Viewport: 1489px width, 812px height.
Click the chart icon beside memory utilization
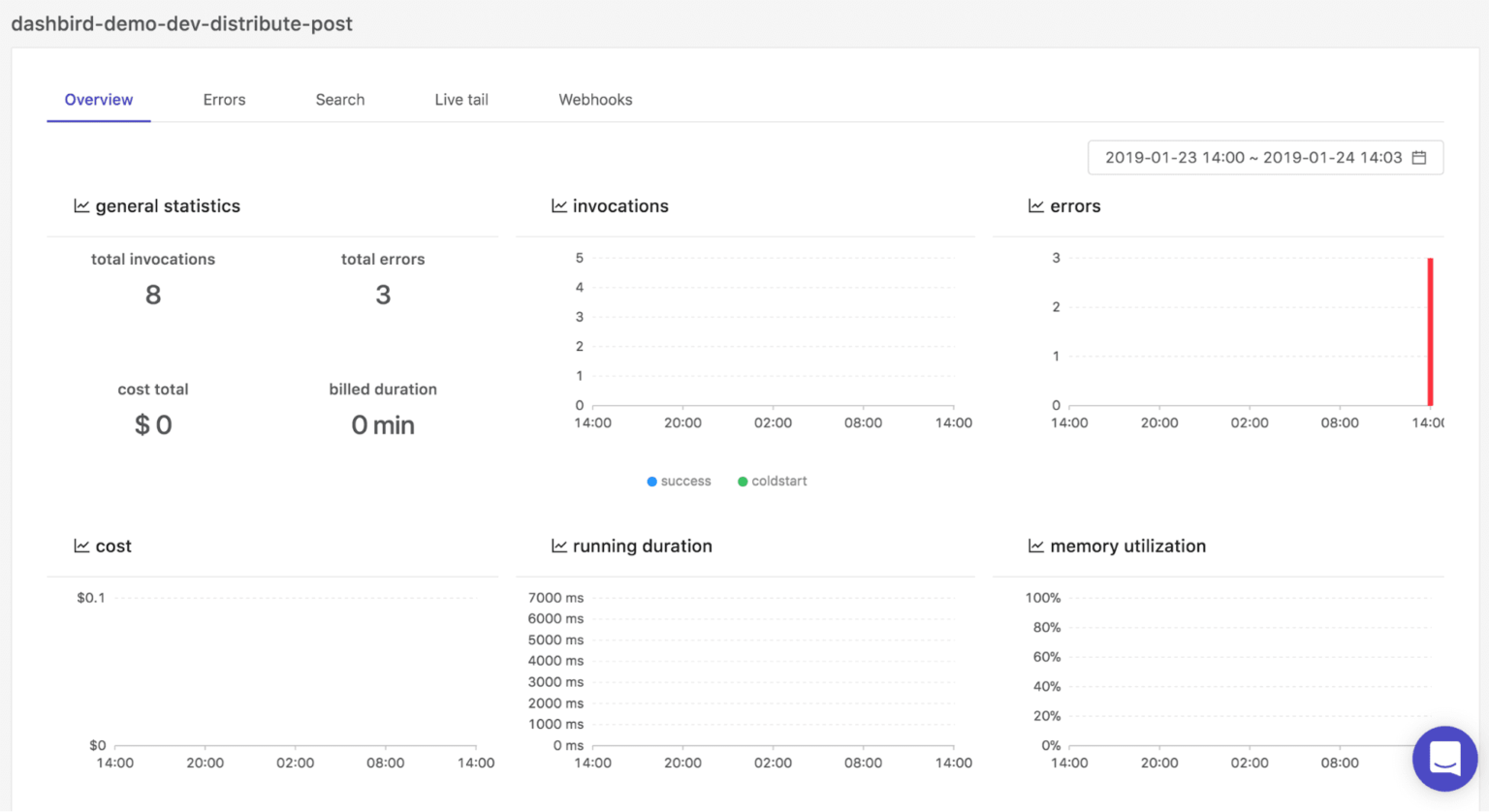point(1035,546)
